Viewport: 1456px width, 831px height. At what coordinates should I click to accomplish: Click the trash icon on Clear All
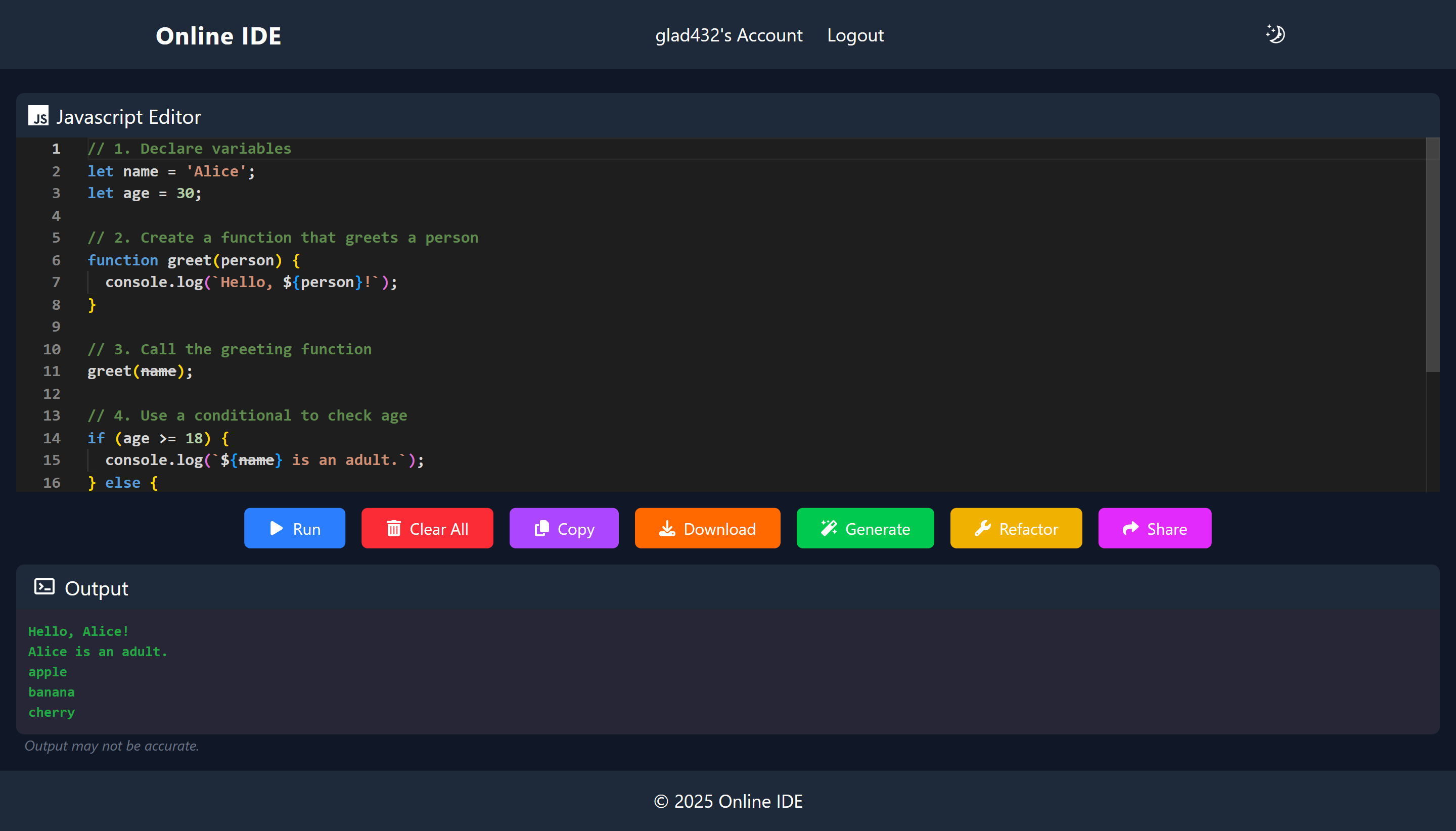(x=394, y=529)
